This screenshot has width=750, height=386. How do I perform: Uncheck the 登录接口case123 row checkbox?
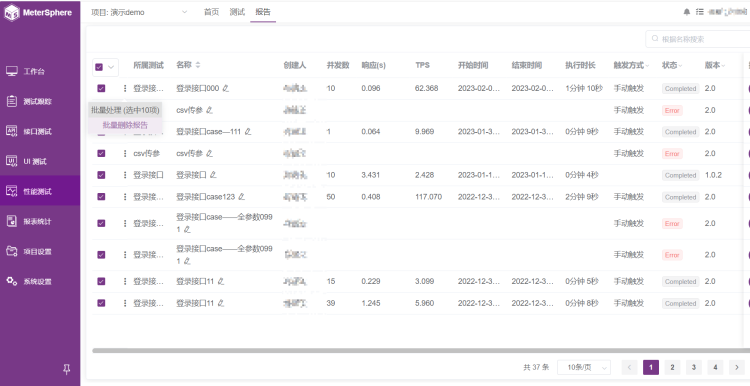pyautogui.click(x=101, y=197)
